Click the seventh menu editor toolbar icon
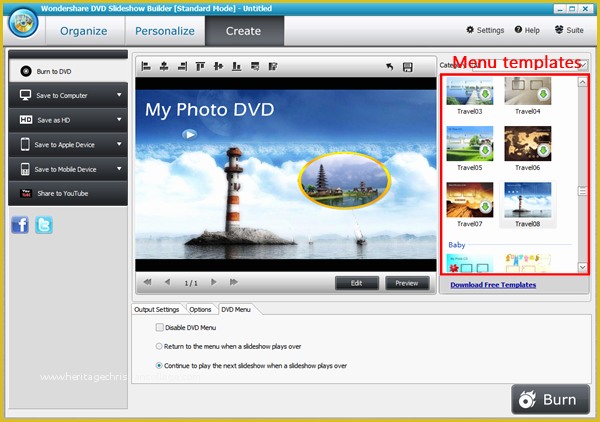Image resolution: width=600 pixels, height=422 pixels. click(x=255, y=67)
